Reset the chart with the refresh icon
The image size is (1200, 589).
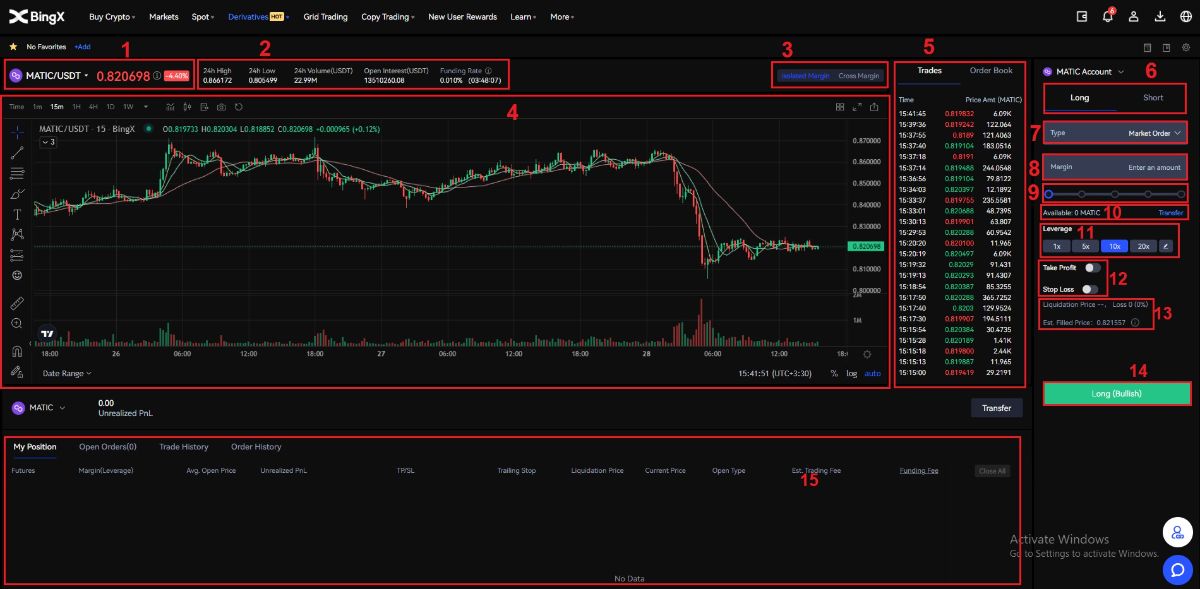(x=238, y=107)
